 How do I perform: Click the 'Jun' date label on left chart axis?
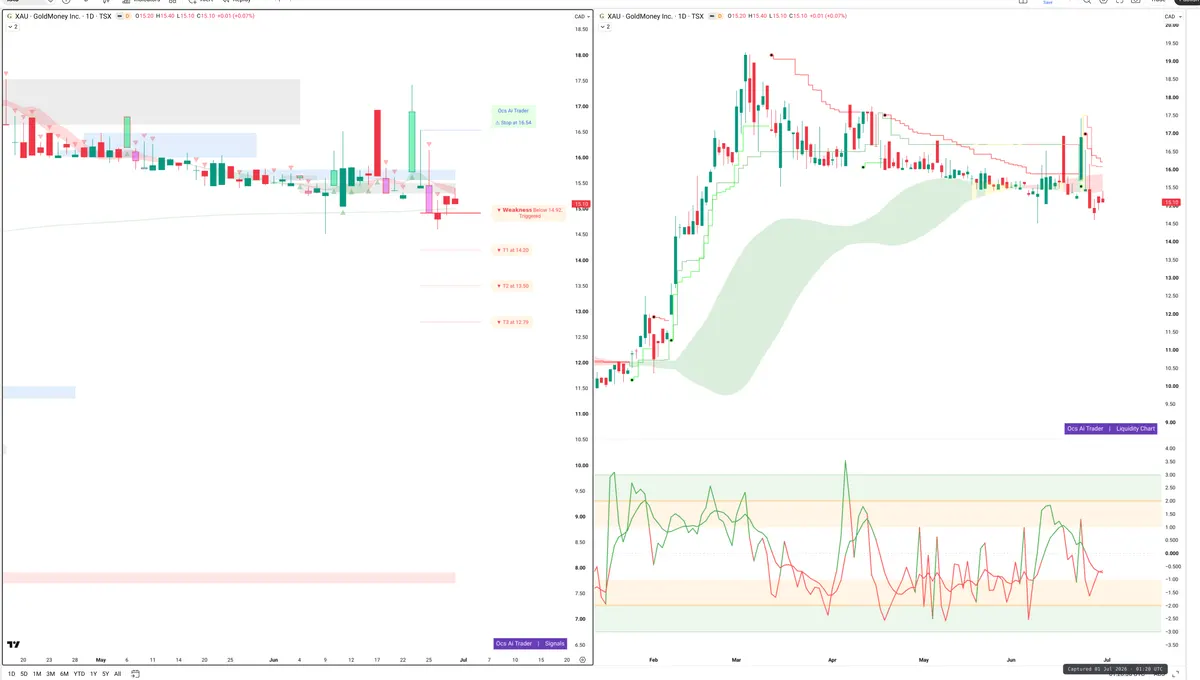tap(273, 660)
